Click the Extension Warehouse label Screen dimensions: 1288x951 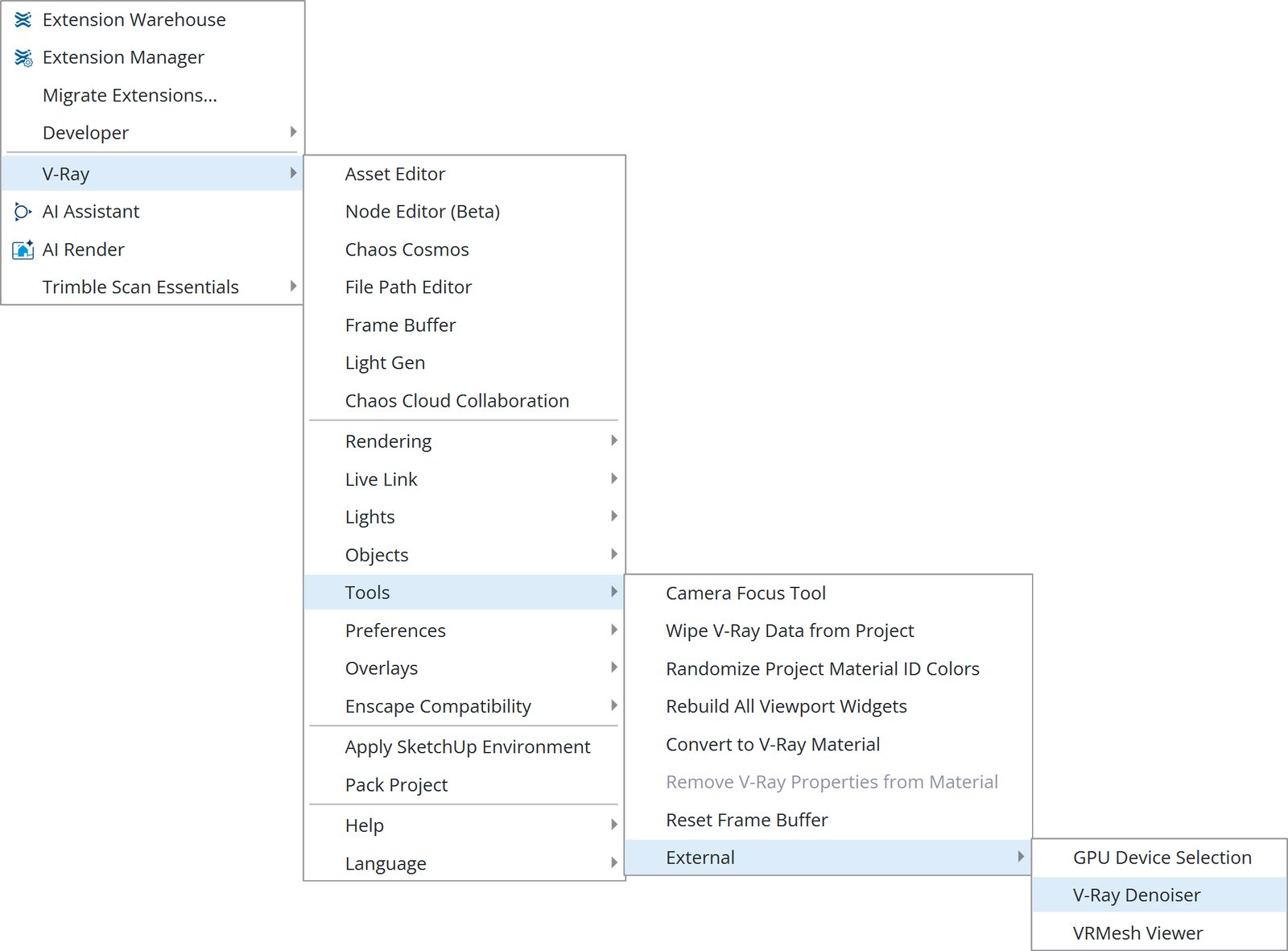click(134, 19)
